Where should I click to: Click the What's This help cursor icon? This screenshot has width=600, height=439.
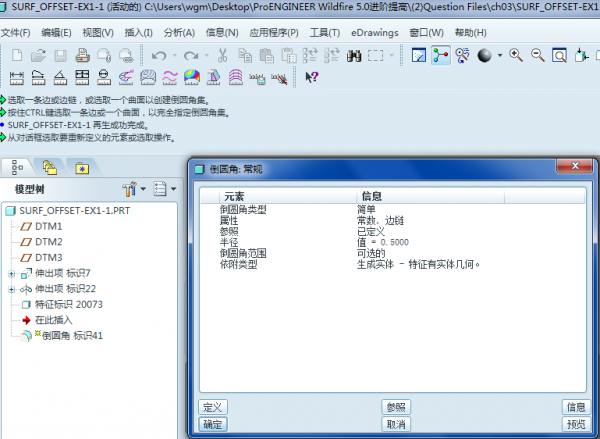point(311,77)
